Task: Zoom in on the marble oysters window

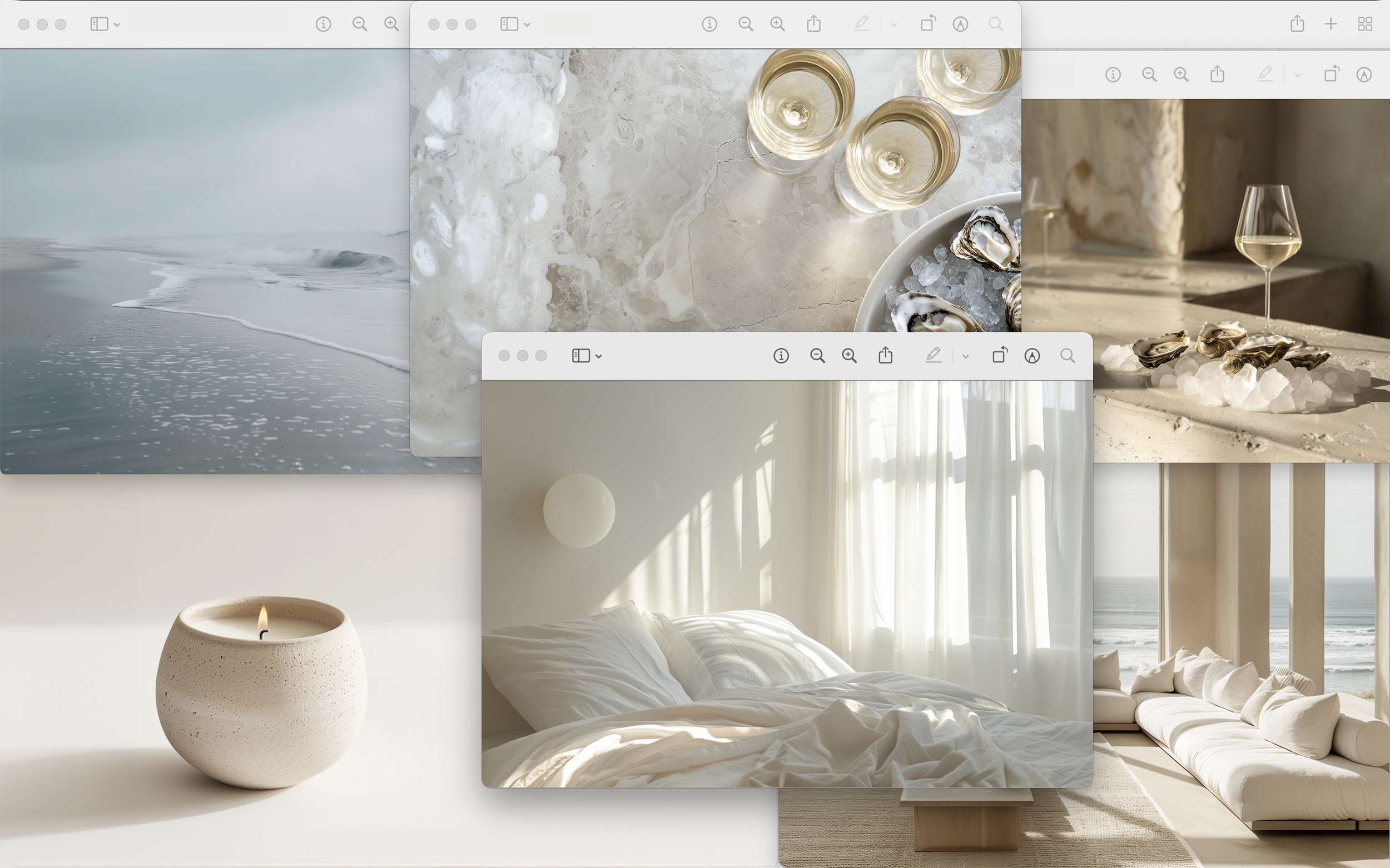Action: (x=778, y=24)
